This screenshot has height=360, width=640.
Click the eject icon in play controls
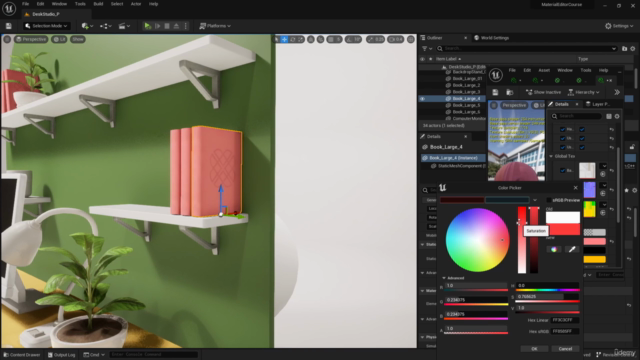[x=176, y=26]
